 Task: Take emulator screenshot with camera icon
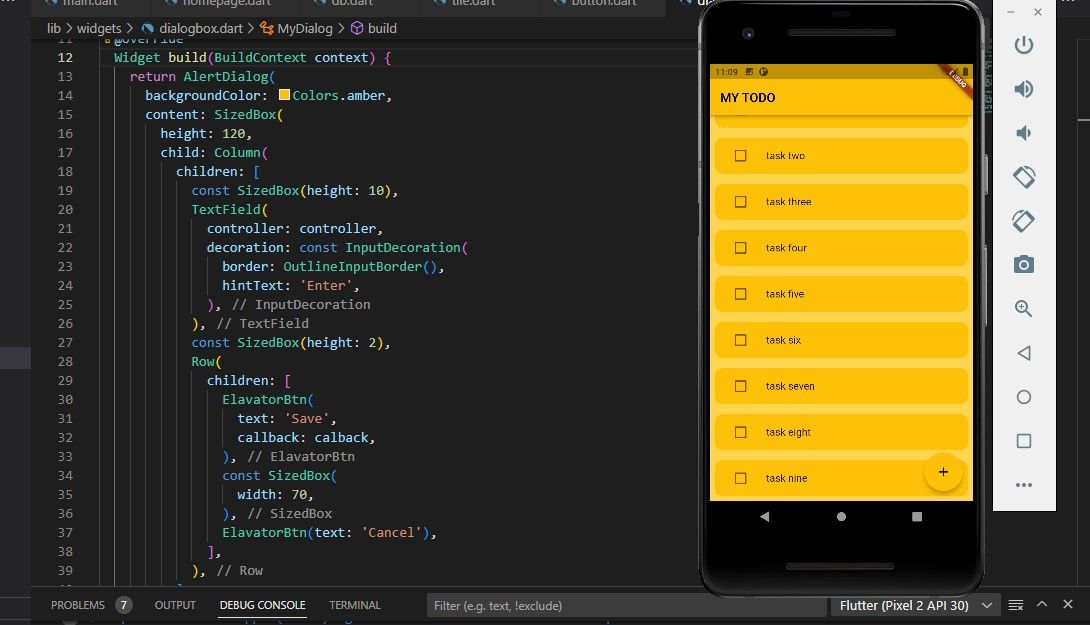[1023, 265]
